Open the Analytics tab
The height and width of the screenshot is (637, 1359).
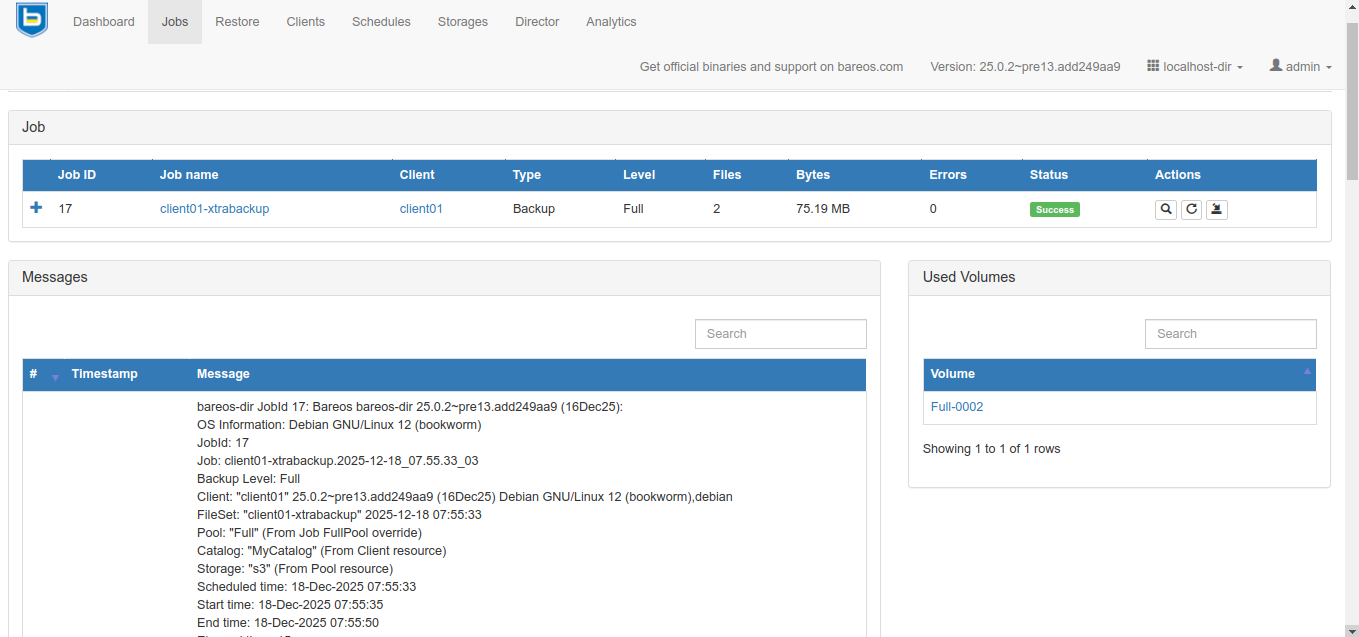pyautogui.click(x=611, y=22)
